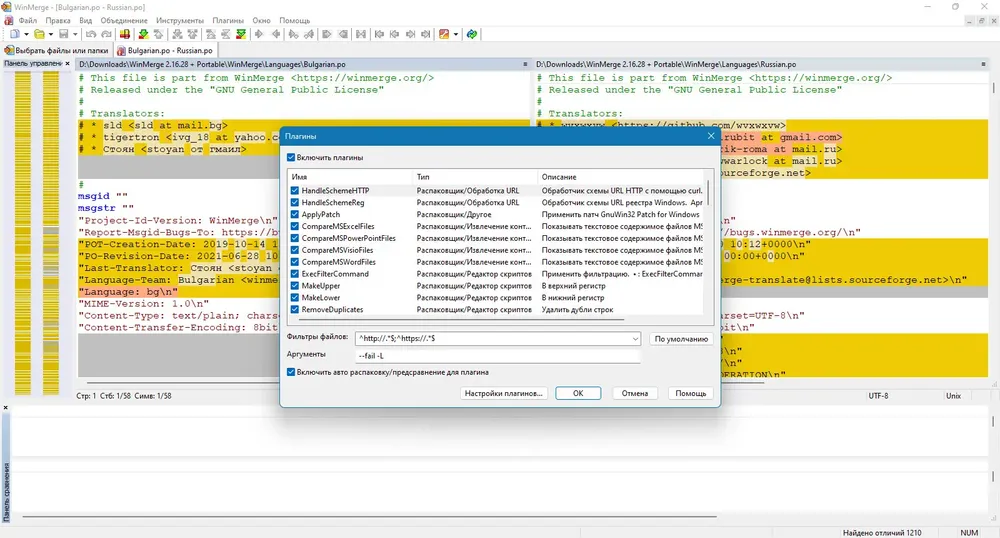Viewport: 1000px width, 538px height.
Task: Toggle the ExecFilterCommand plugin checkbox
Action: (x=295, y=274)
